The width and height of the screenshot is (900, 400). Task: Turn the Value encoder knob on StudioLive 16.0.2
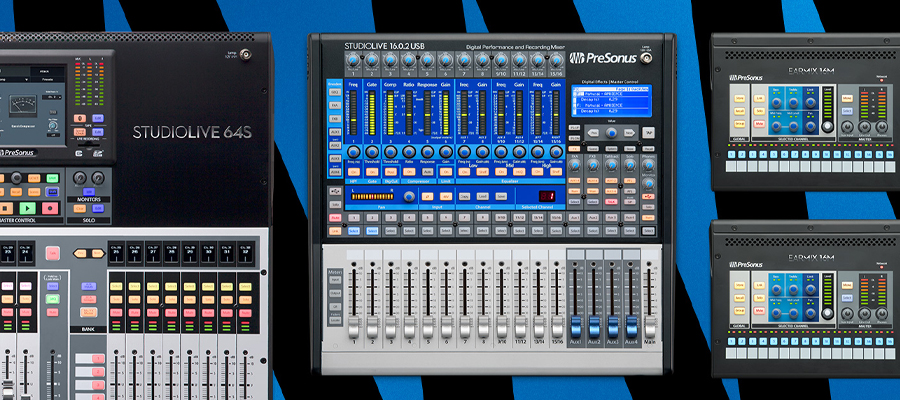tap(611, 133)
